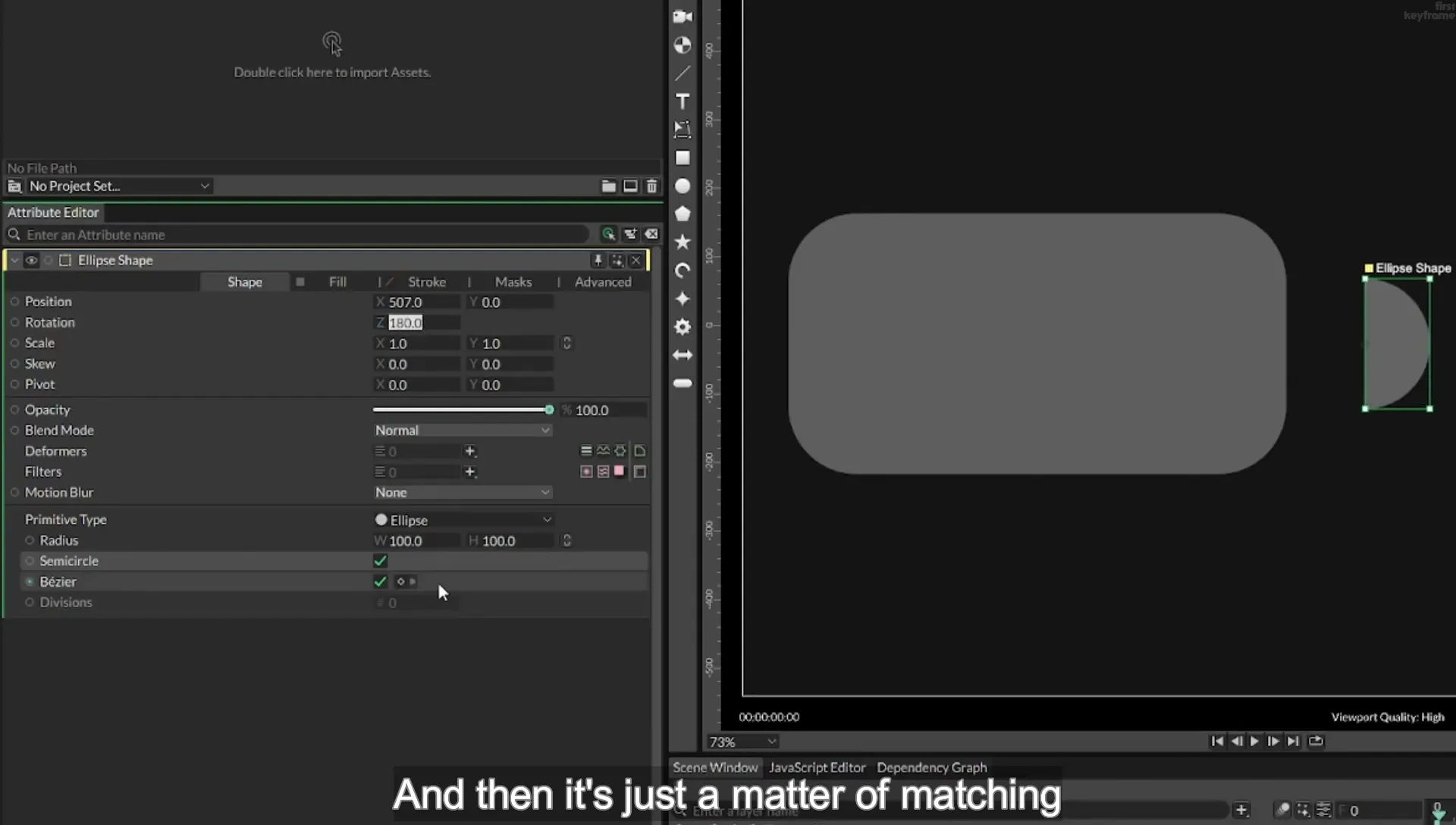Image resolution: width=1456 pixels, height=825 pixels.
Task: Open the viewport zoom 73% dropdown
Action: tap(742, 742)
